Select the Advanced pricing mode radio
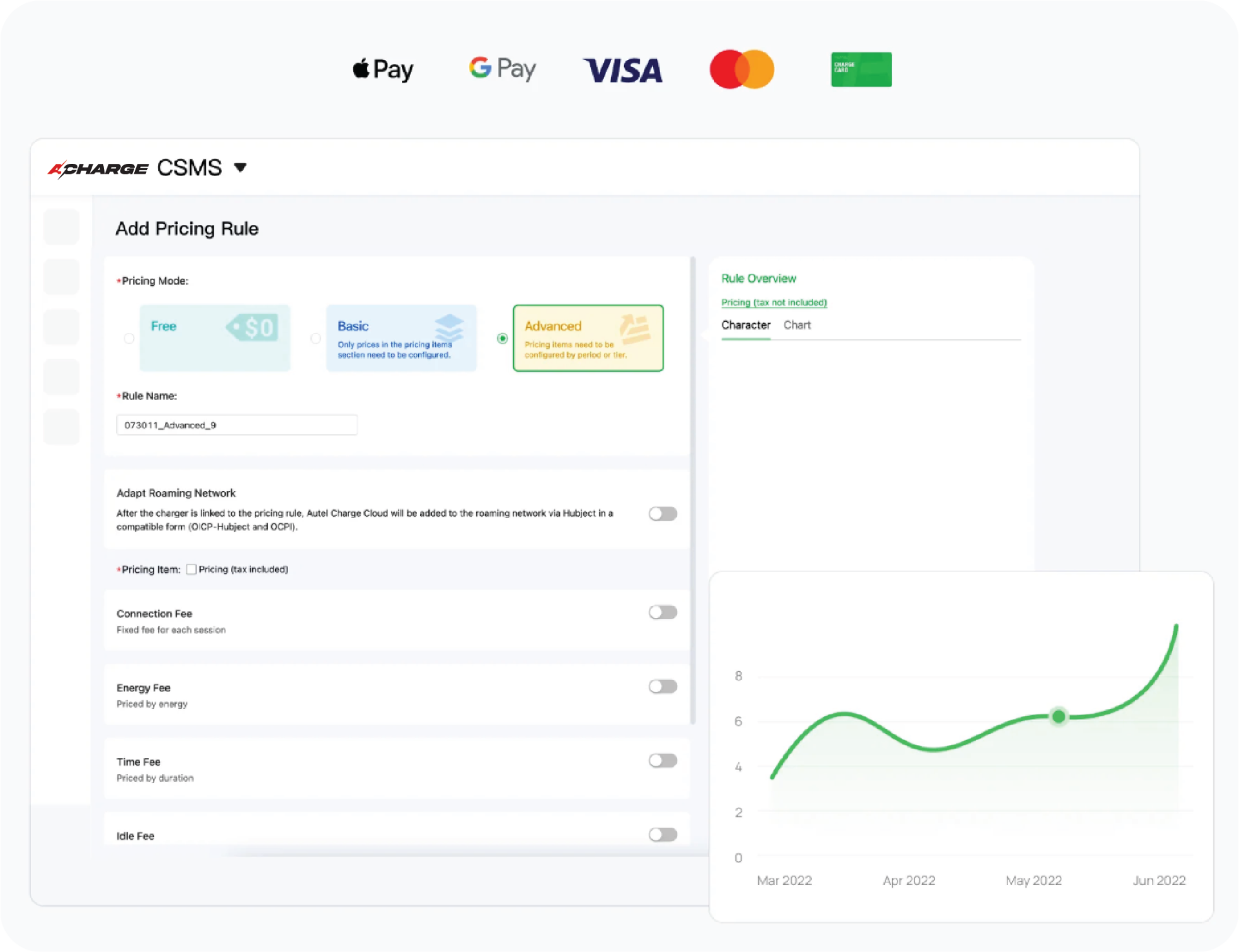The image size is (1239, 952). click(502, 339)
